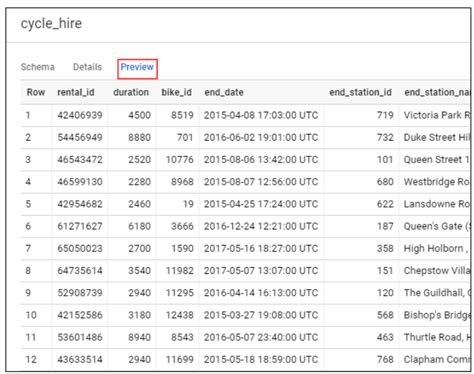Select rental_id cell 42406939
Viewport: 474px width, 374px height.
click(80, 115)
